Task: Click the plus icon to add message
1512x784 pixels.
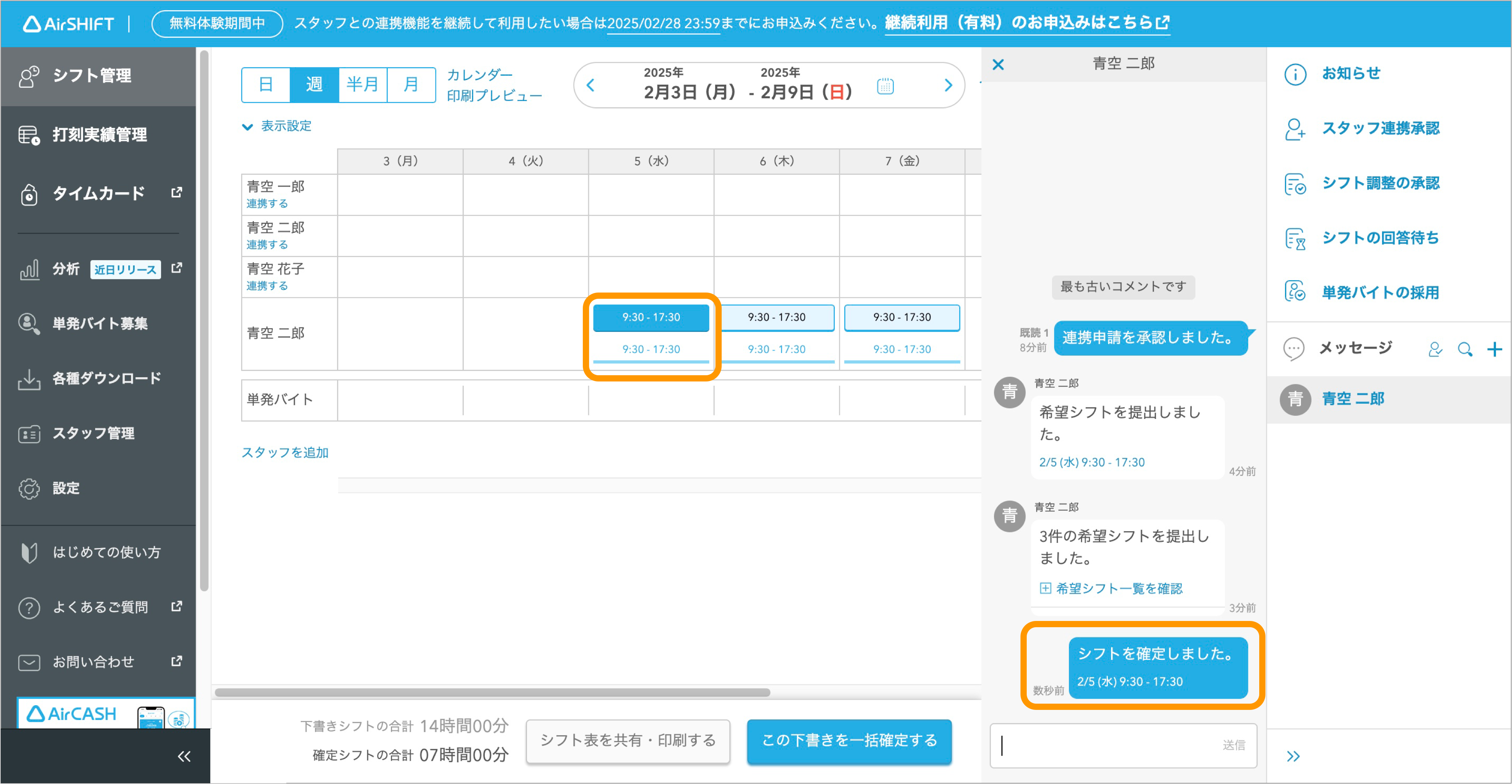Action: click(x=1494, y=349)
